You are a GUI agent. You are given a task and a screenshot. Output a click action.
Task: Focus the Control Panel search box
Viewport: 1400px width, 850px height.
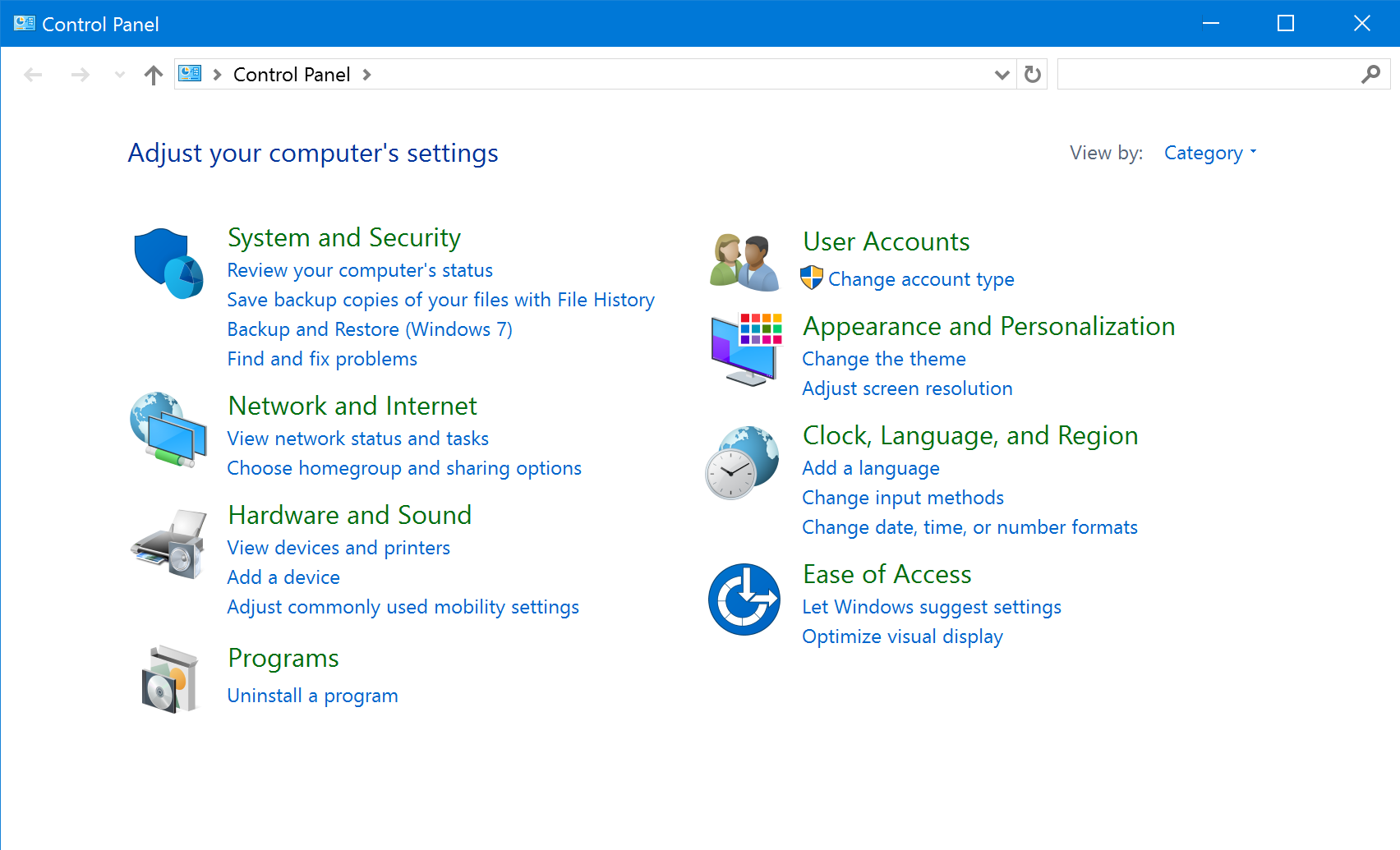[x=1208, y=75]
